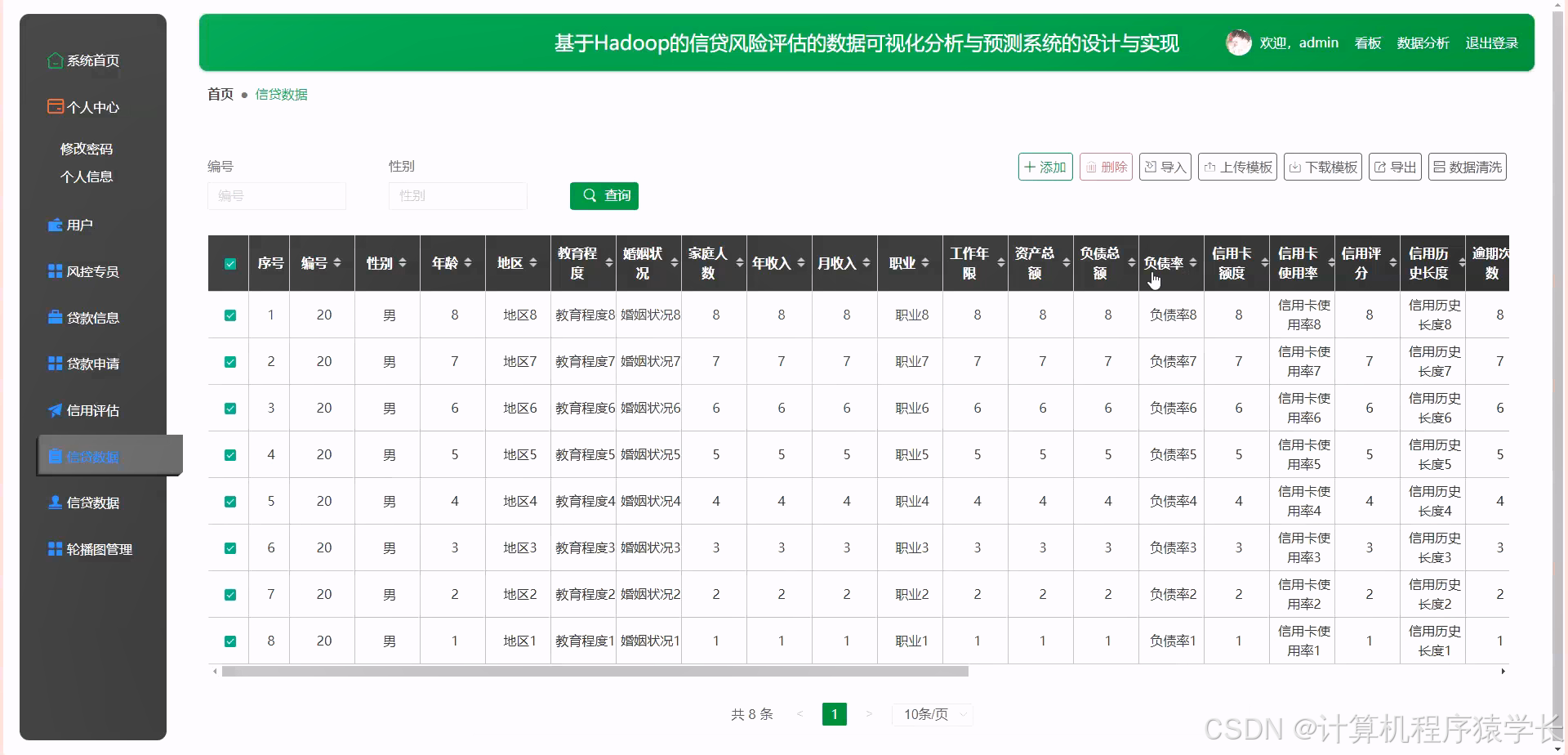The height and width of the screenshot is (755, 1568).
Task: Select the 风控专员 sidebar item
Action: pos(90,270)
